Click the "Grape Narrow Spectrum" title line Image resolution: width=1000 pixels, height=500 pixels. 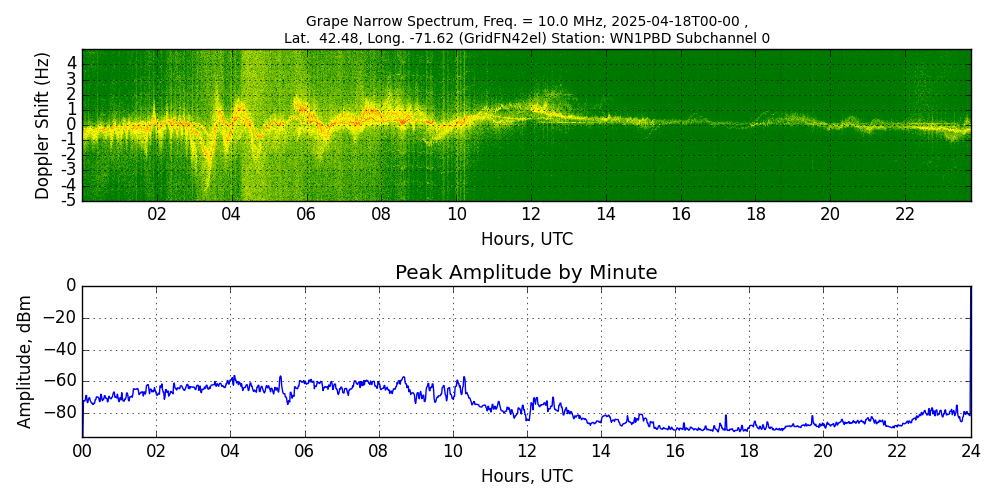coord(526,21)
